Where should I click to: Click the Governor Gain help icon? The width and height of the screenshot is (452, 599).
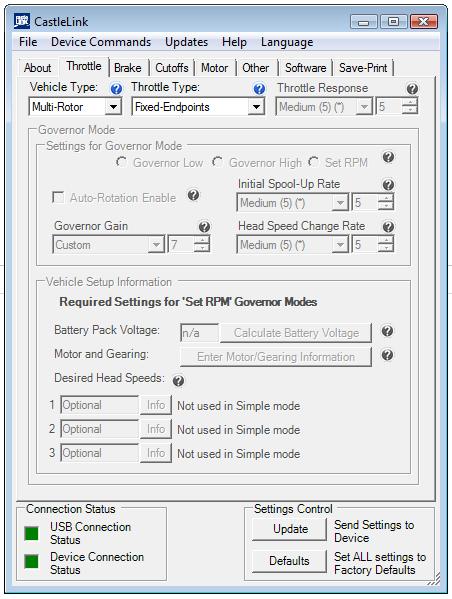[x=204, y=227]
